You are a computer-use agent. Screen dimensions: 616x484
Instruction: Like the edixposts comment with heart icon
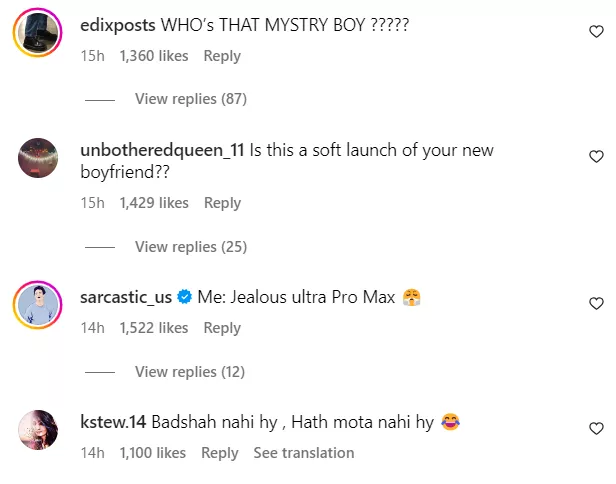pos(596,31)
